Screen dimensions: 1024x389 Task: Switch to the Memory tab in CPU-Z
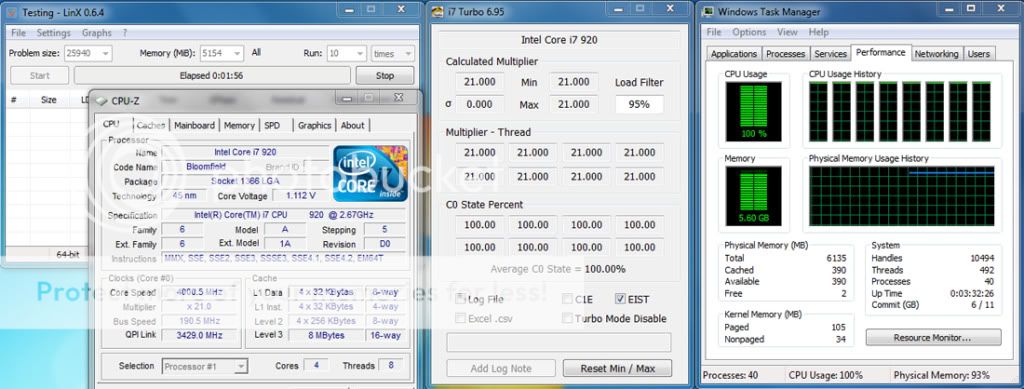coord(239,125)
